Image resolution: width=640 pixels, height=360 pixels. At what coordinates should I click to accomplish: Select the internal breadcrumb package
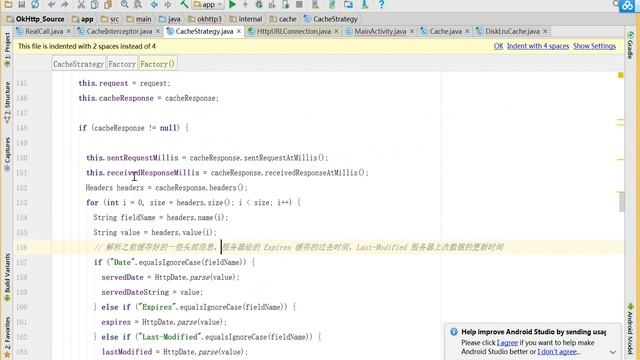pyautogui.click(x=246, y=19)
